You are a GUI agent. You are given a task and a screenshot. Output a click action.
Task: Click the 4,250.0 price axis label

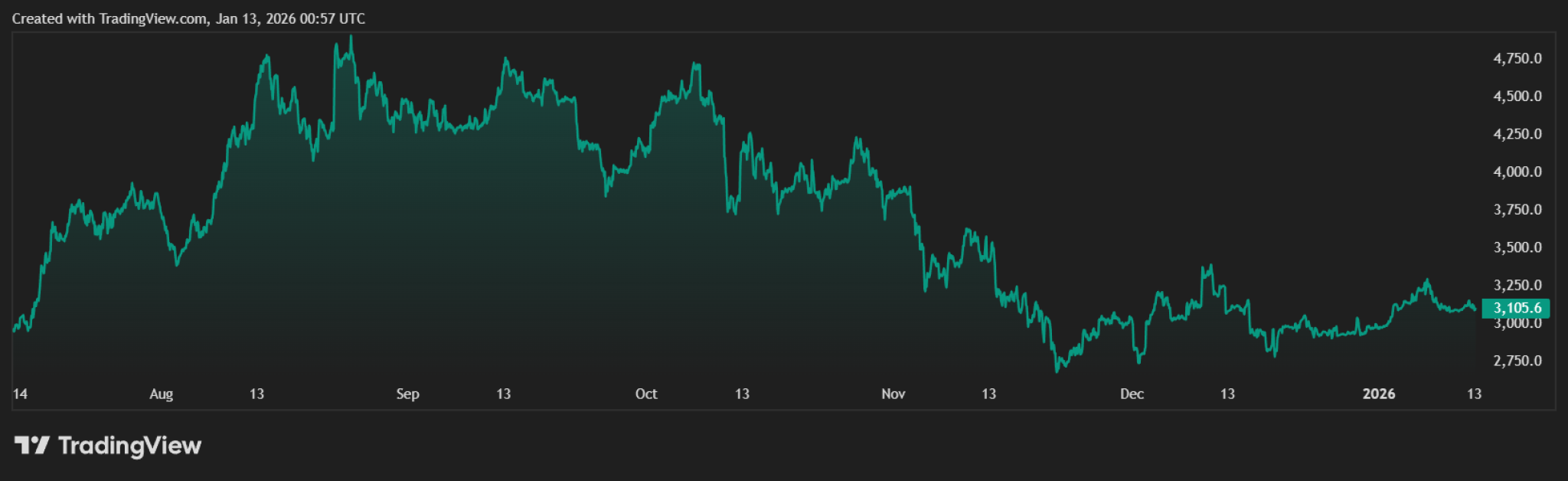pyautogui.click(x=1517, y=134)
